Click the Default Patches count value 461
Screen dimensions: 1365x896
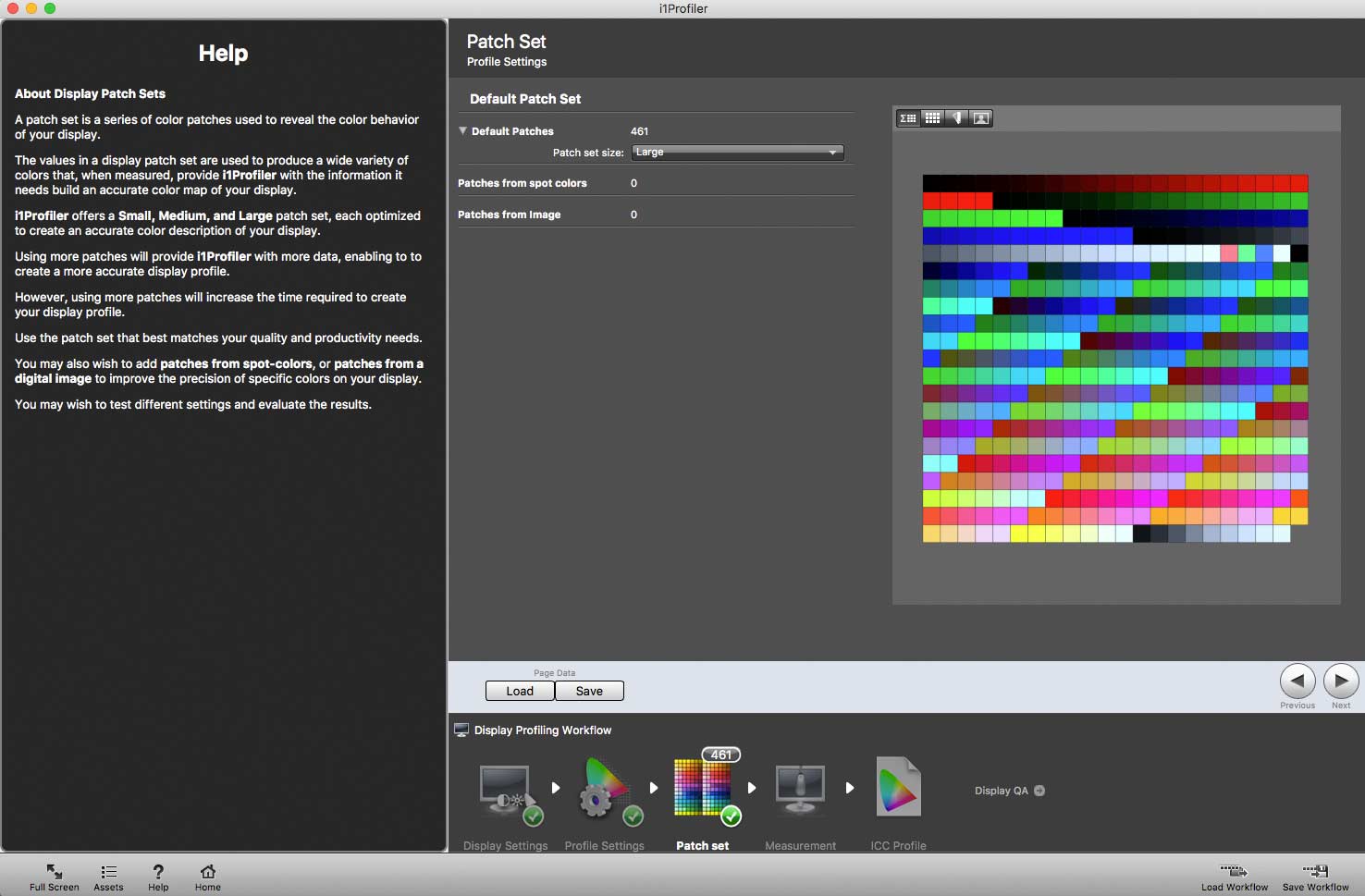click(639, 131)
